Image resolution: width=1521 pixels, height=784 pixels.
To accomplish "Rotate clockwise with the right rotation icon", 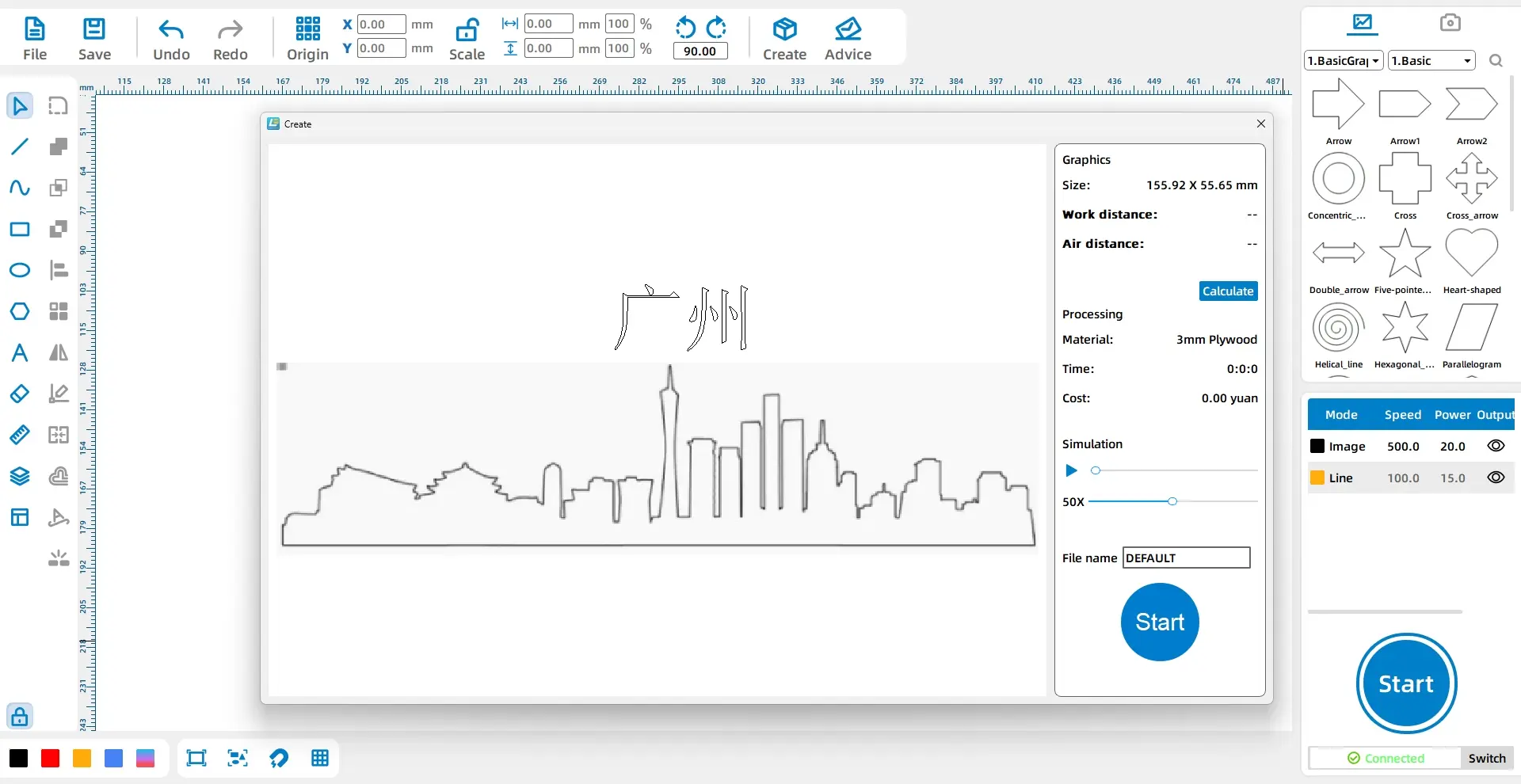I will [716, 28].
